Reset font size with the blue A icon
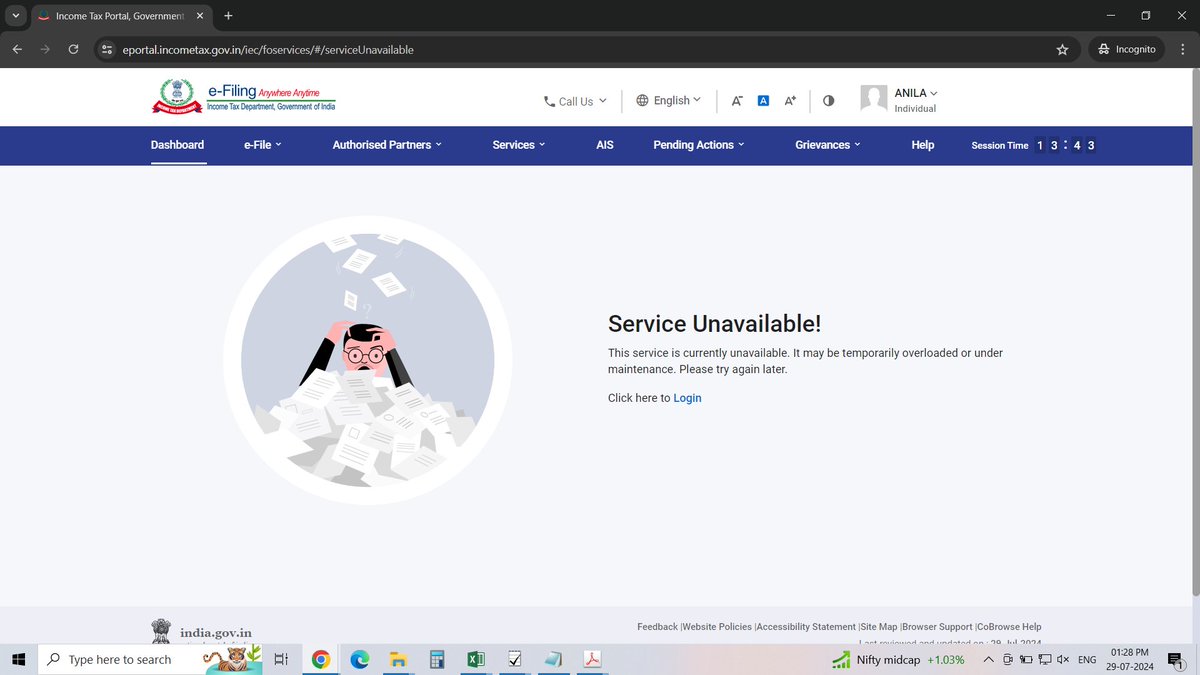This screenshot has width=1200, height=675. tap(763, 100)
